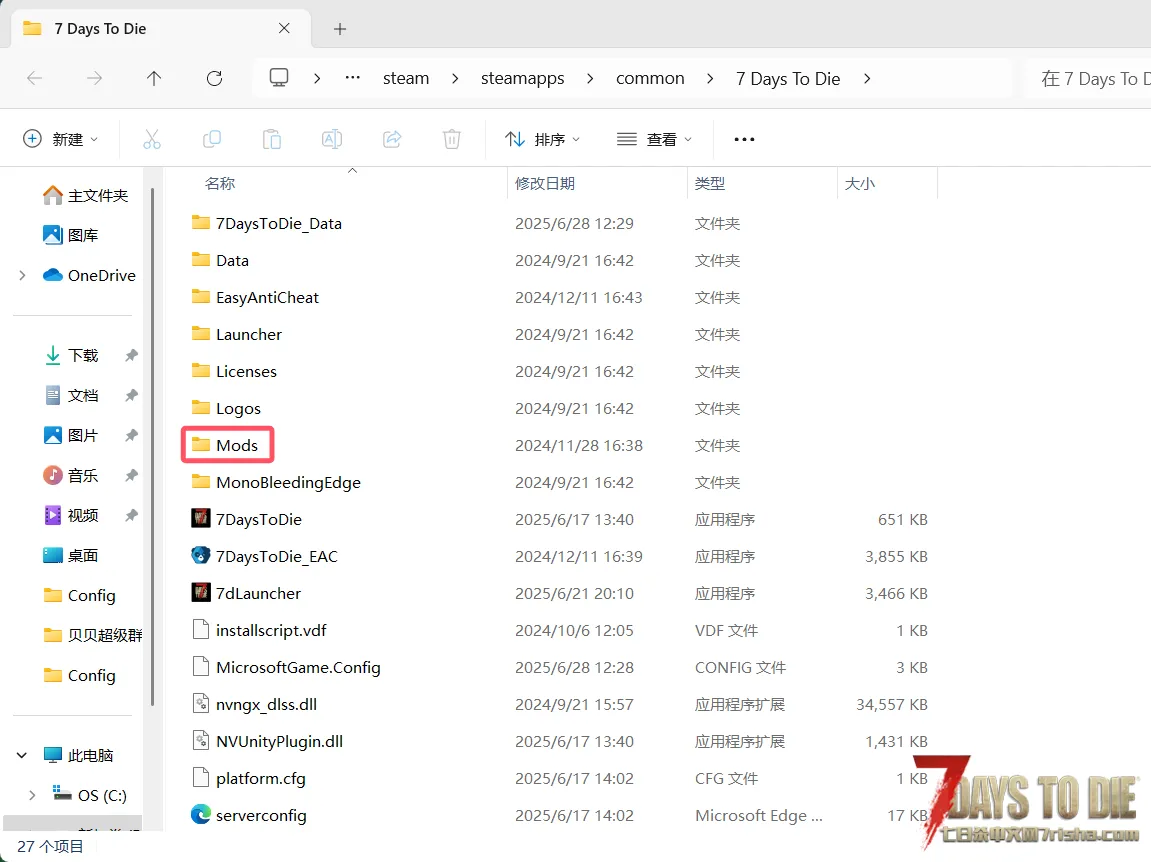This screenshot has height=862, width=1151.
Task: Click the Share icon in toolbar
Action: click(392, 139)
